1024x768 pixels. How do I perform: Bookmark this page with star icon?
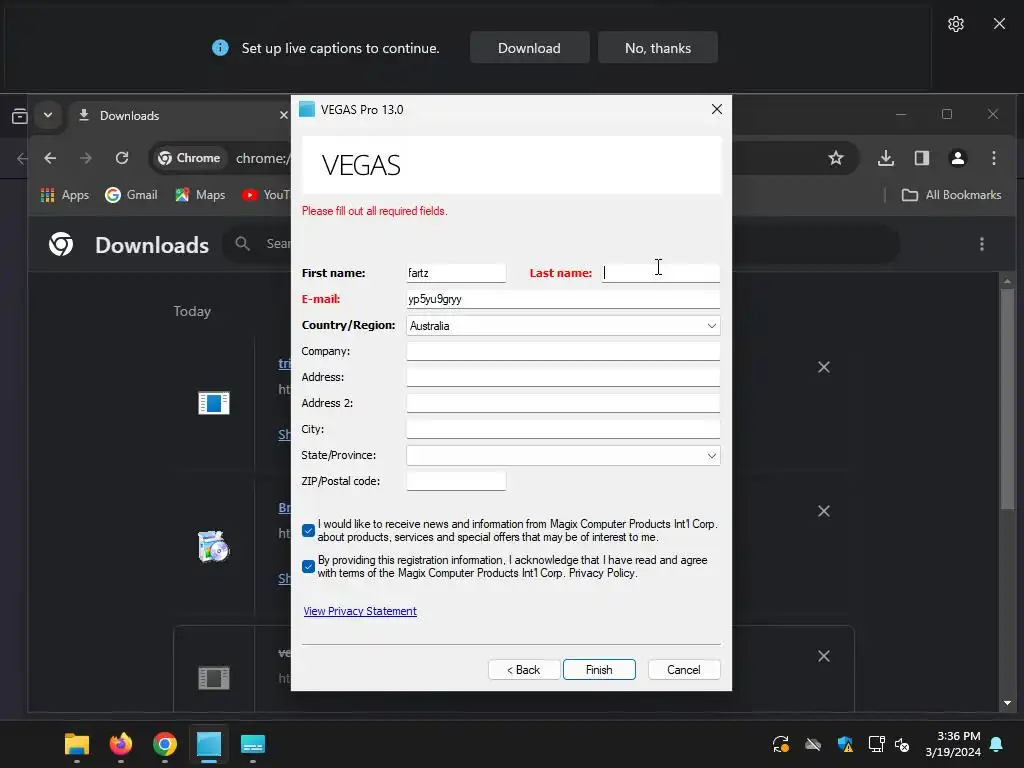(835, 158)
